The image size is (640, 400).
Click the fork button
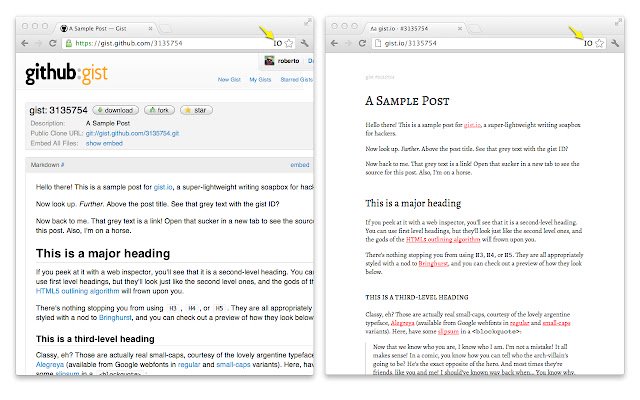[159, 110]
